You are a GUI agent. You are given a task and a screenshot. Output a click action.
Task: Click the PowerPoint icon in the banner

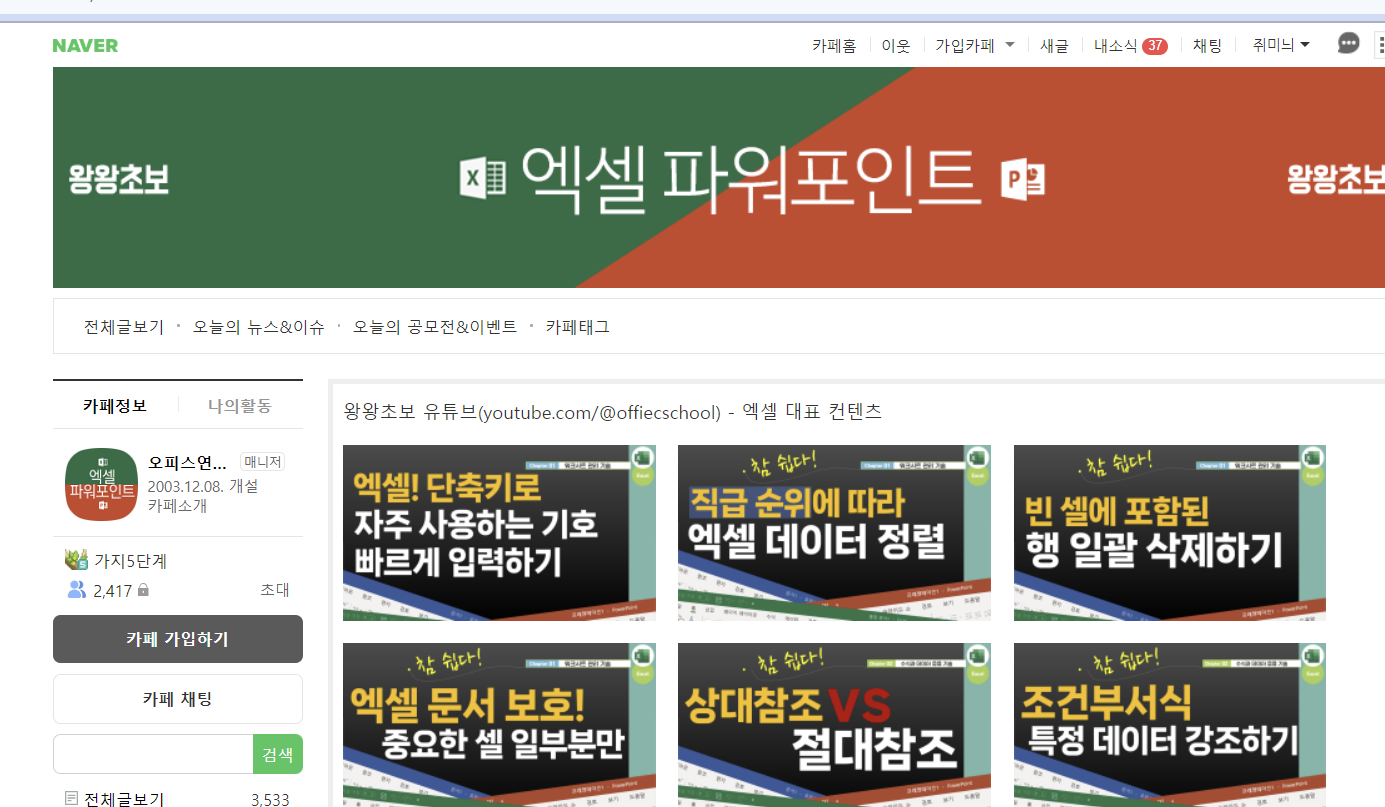1023,180
